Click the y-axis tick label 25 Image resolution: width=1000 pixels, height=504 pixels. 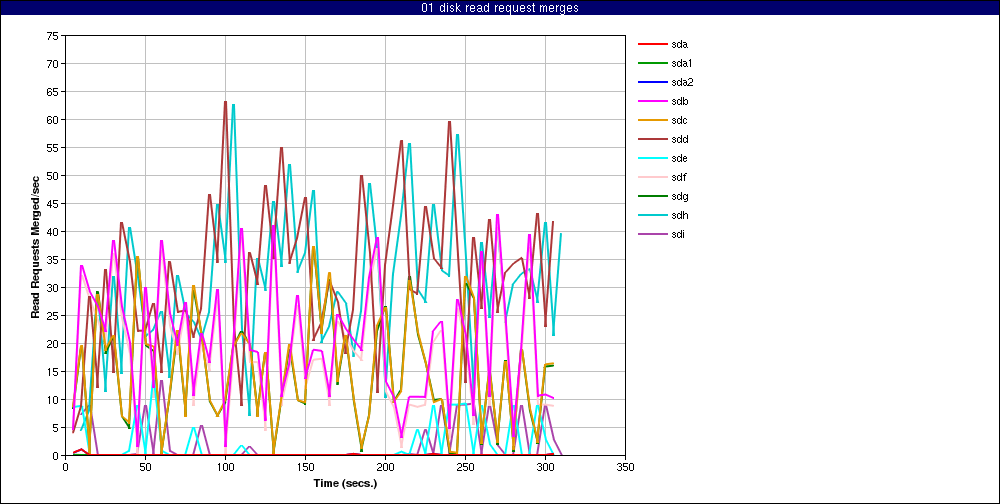pos(53,316)
